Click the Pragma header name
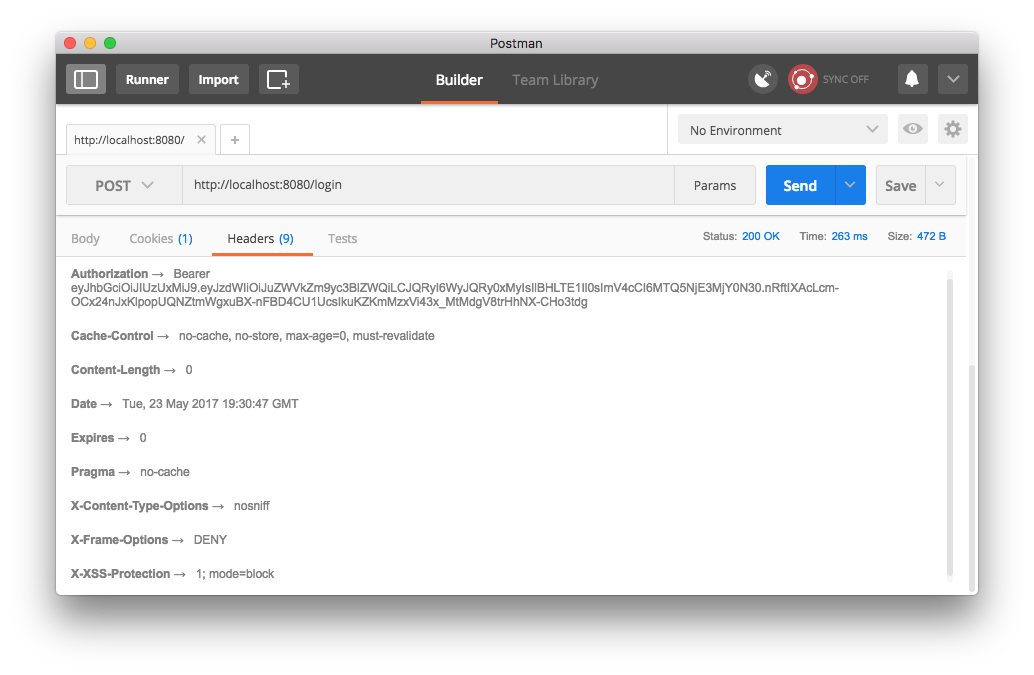The height and width of the screenshot is (675, 1034). click(x=93, y=472)
